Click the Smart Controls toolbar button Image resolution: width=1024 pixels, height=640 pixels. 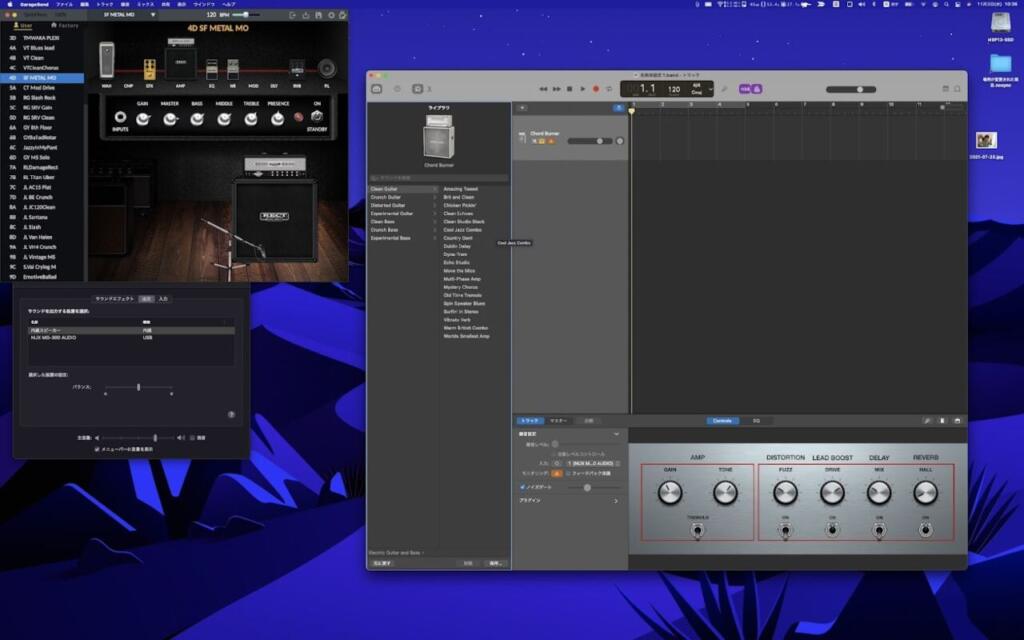point(417,89)
